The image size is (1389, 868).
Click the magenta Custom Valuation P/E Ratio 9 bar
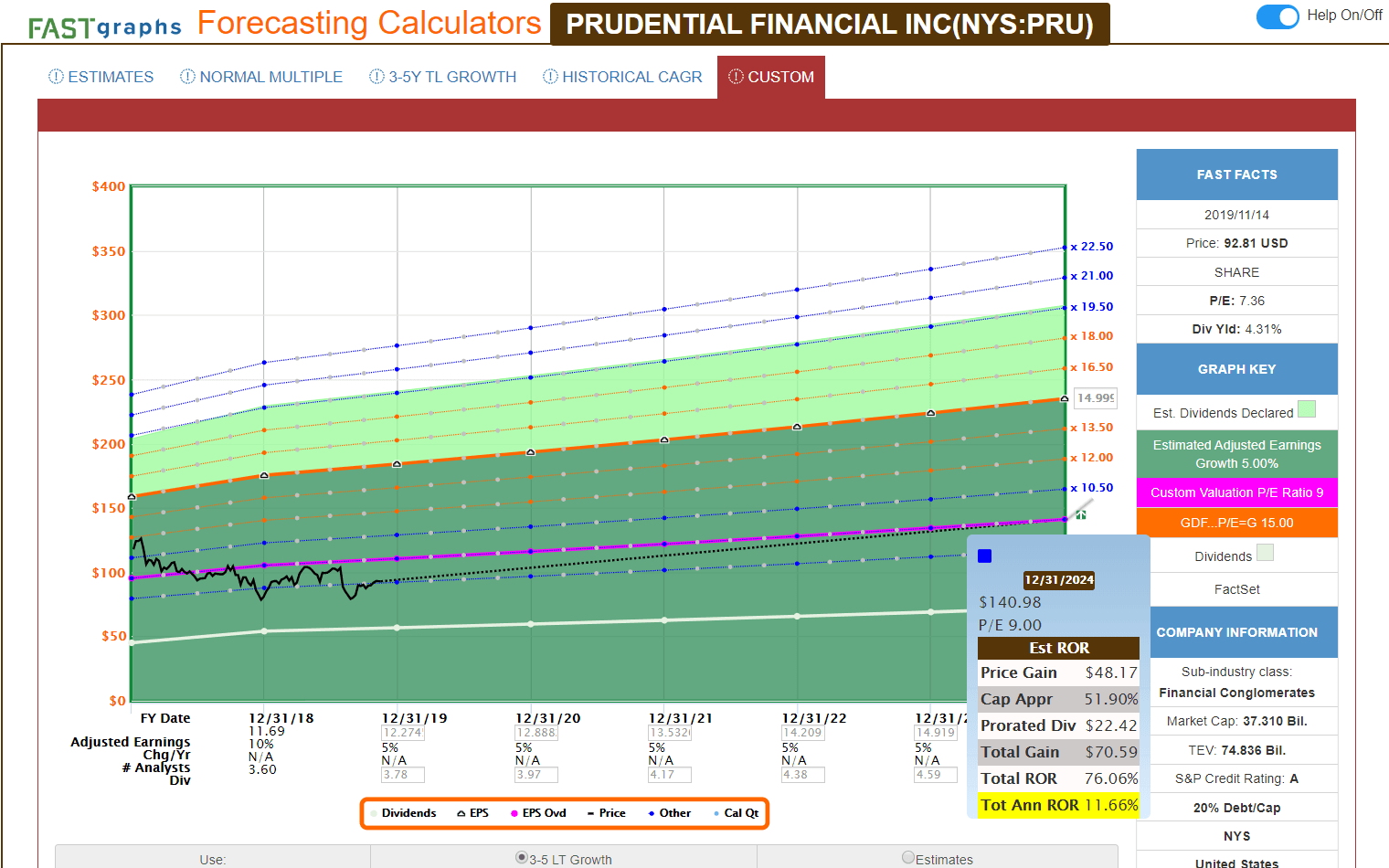(x=1237, y=492)
